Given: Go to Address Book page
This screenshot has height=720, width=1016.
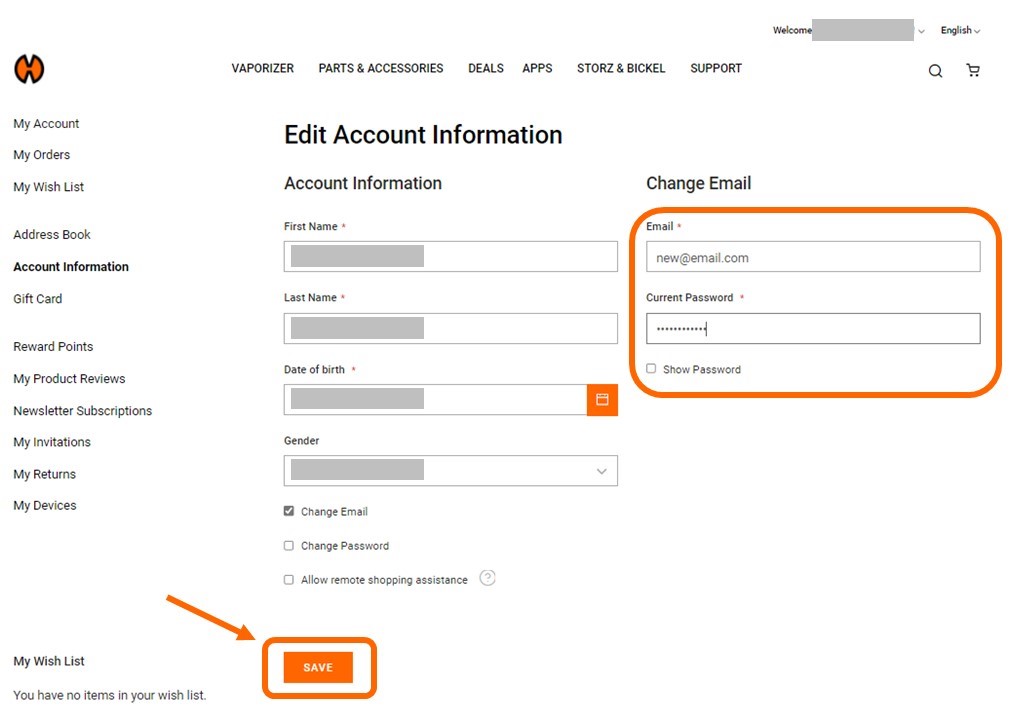Looking at the screenshot, I should pos(52,235).
